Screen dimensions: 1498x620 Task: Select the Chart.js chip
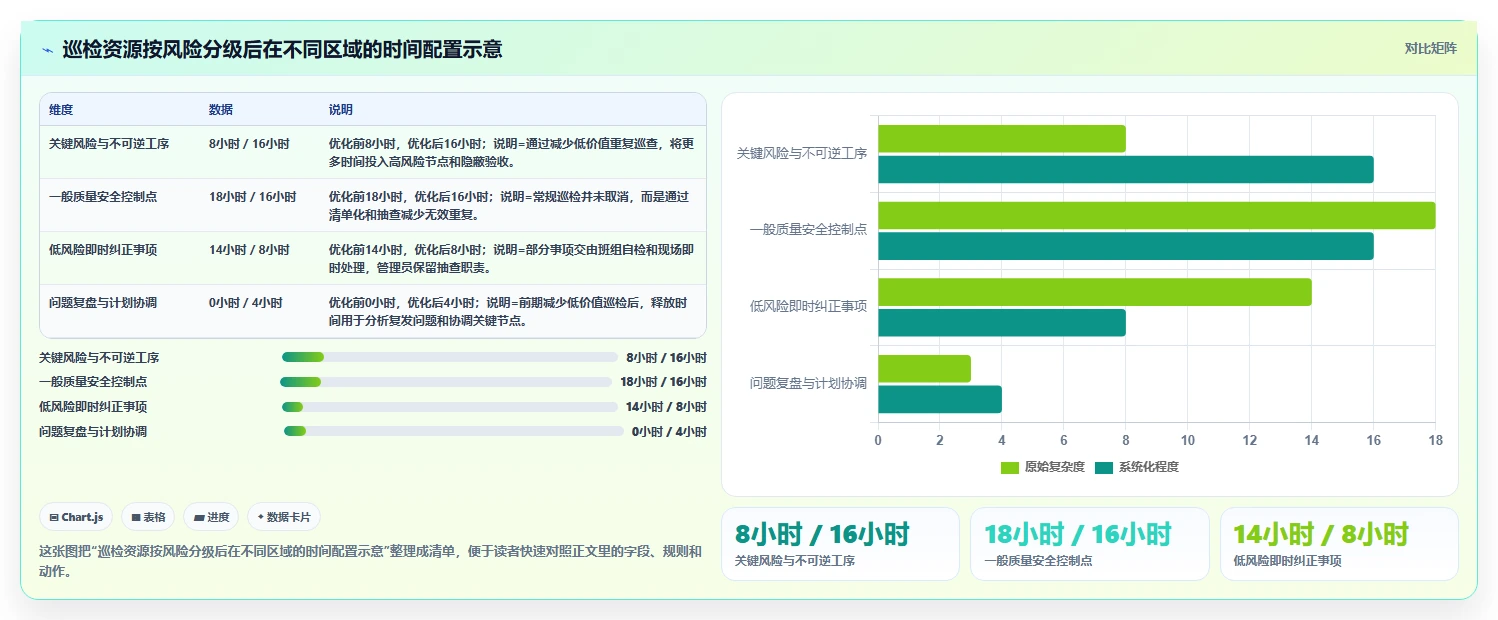(x=76, y=517)
